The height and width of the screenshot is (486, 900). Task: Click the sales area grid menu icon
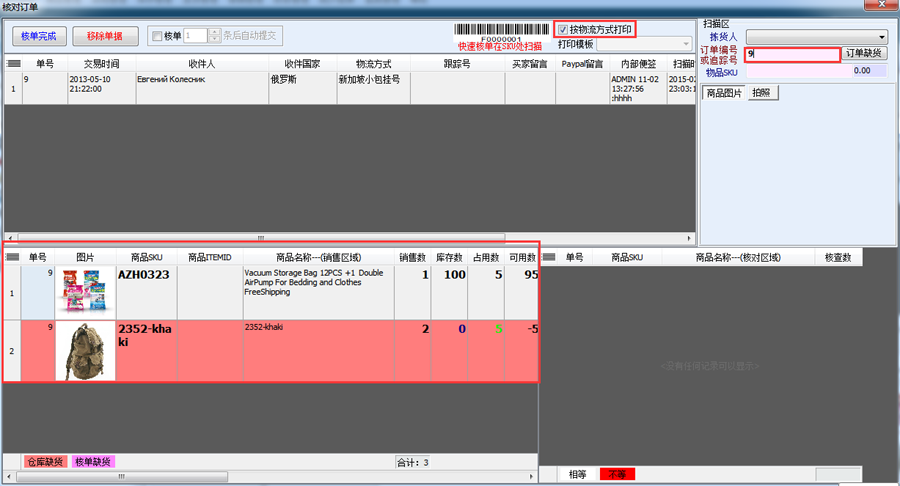pos(14,257)
